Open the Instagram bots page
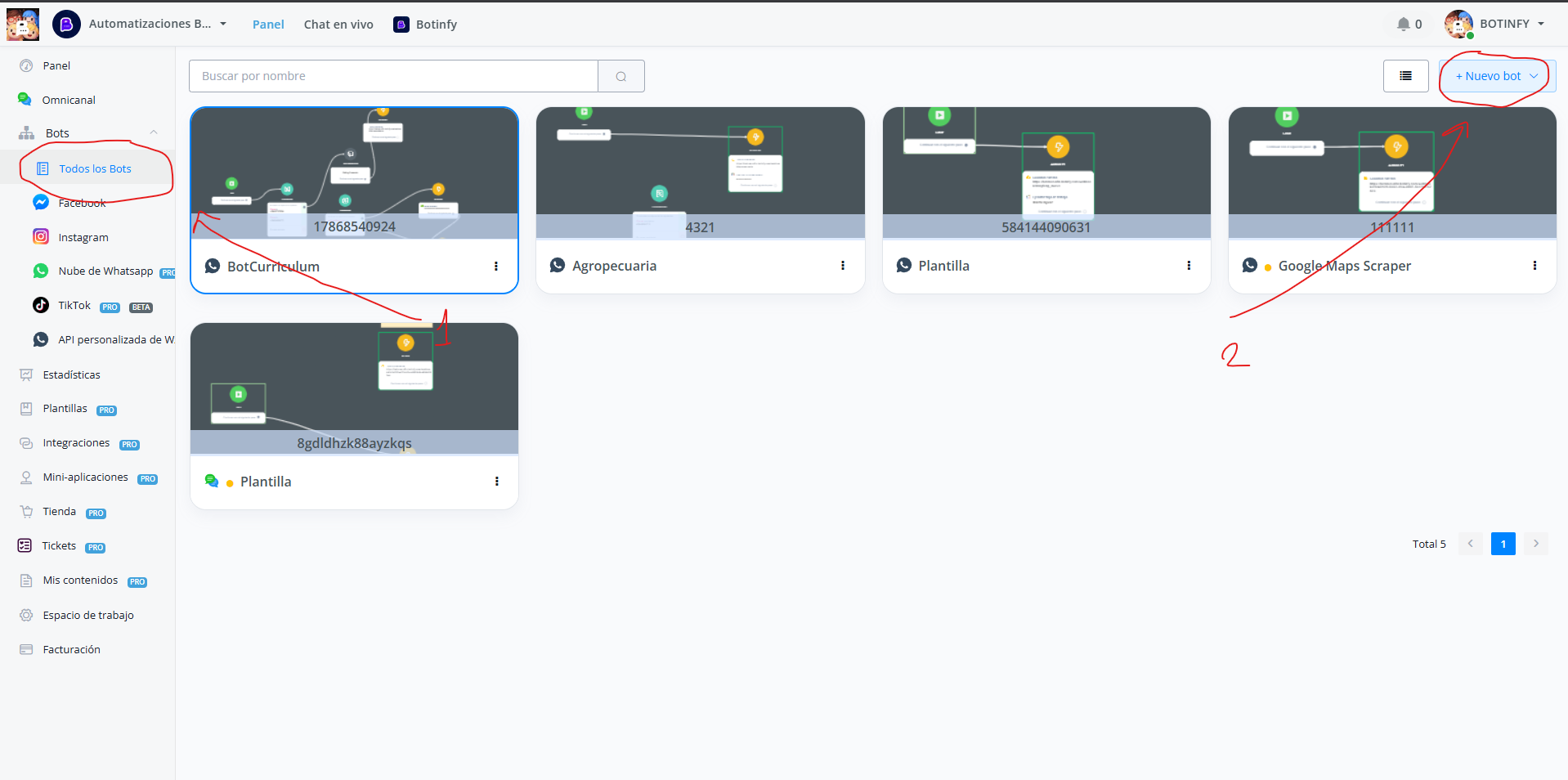The width and height of the screenshot is (1568, 780). pos(83,237)
